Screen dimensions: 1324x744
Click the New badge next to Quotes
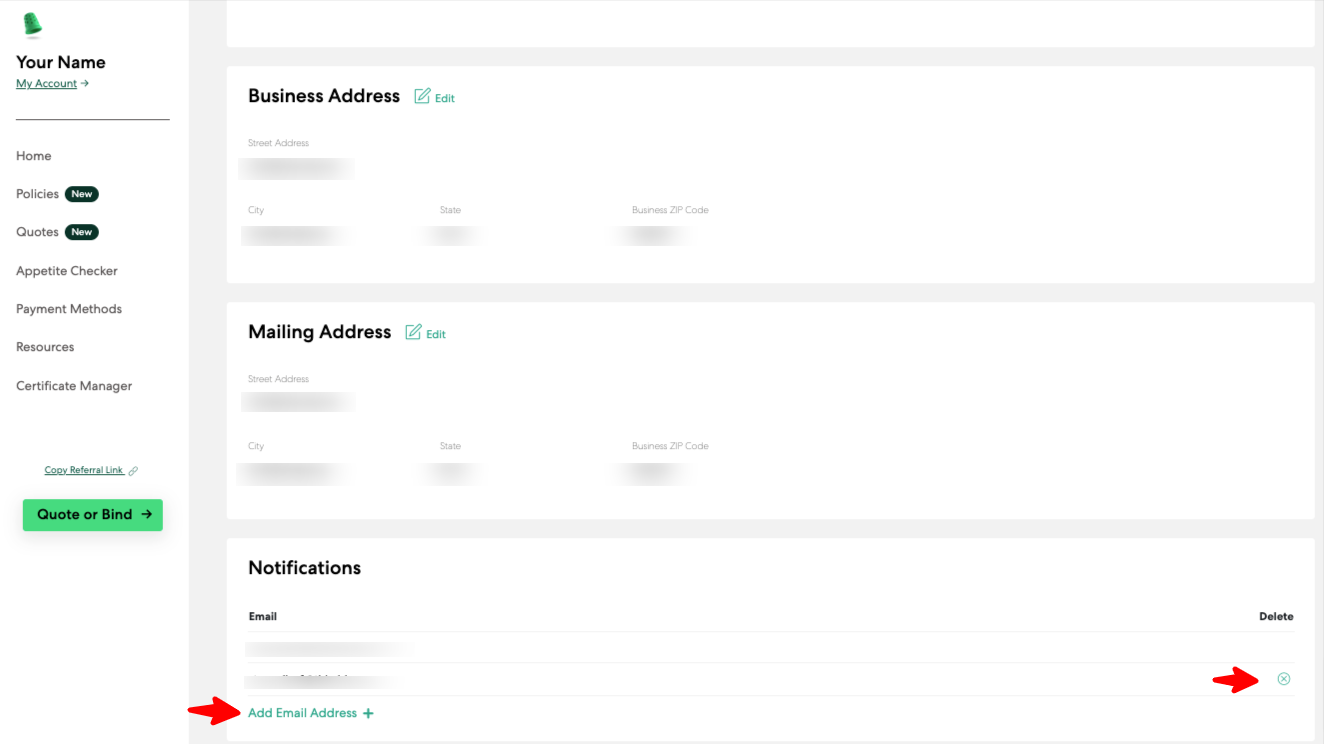[x=82, y=232]
